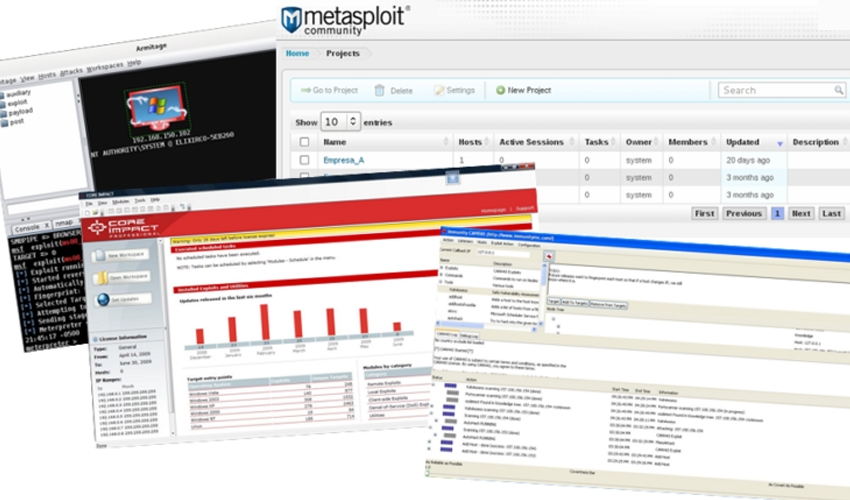This screenshot has width=850, height=500.
Task: Open the Configuration menu in CANVAS
Action: point(529,245)
